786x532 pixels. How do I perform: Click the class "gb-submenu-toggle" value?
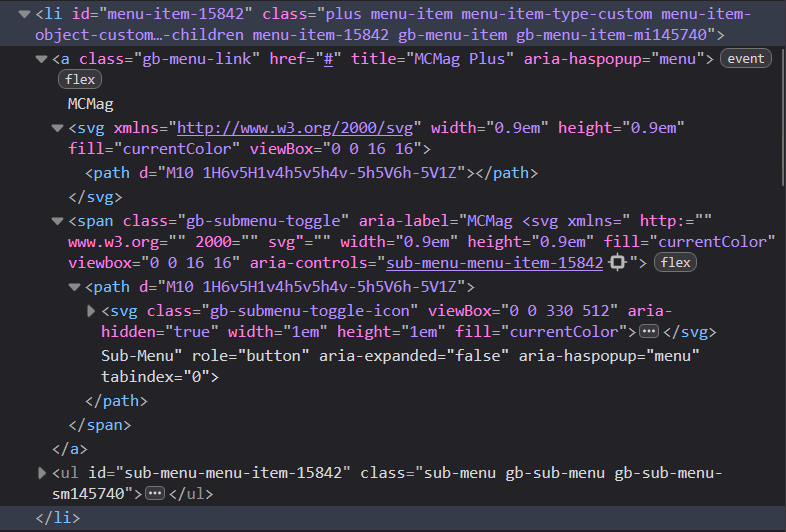[263, 221]
